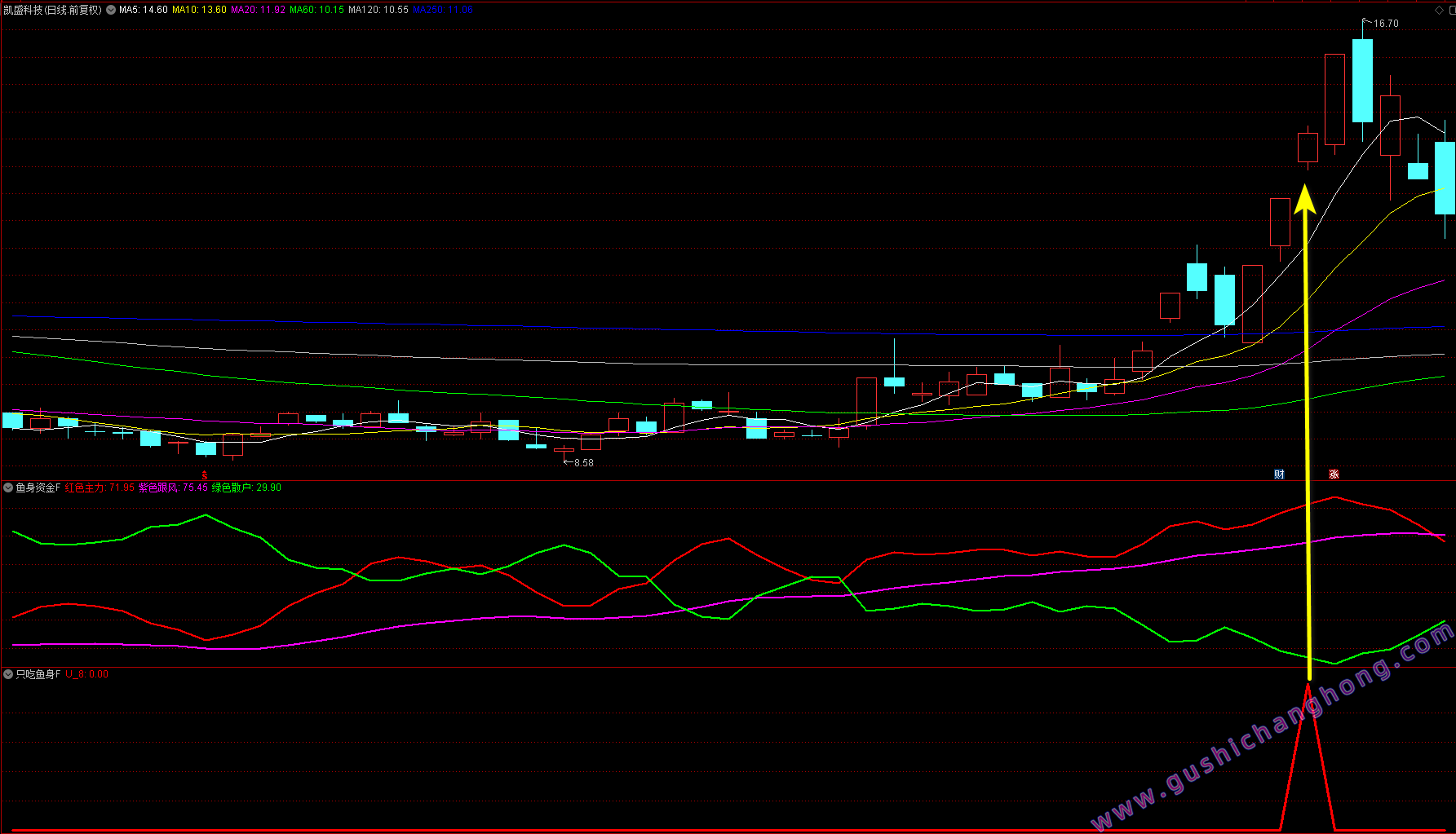1456x834 pixels.
Task: Click the 8.58 low price label
Action: click(x=584, y=463)
